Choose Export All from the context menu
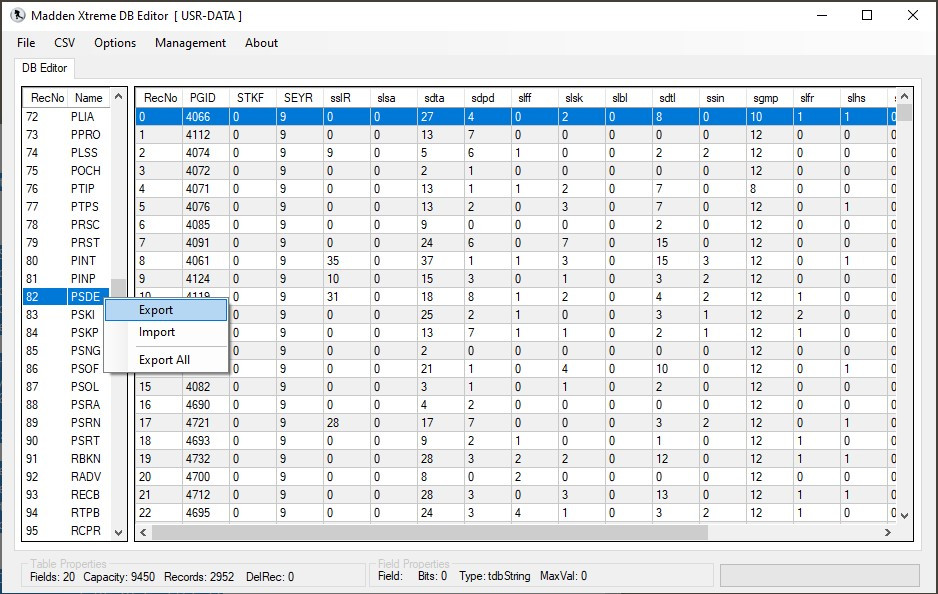The width and height of the screenshot is (938, 594). pyautogui.click(x=166, y=360)
